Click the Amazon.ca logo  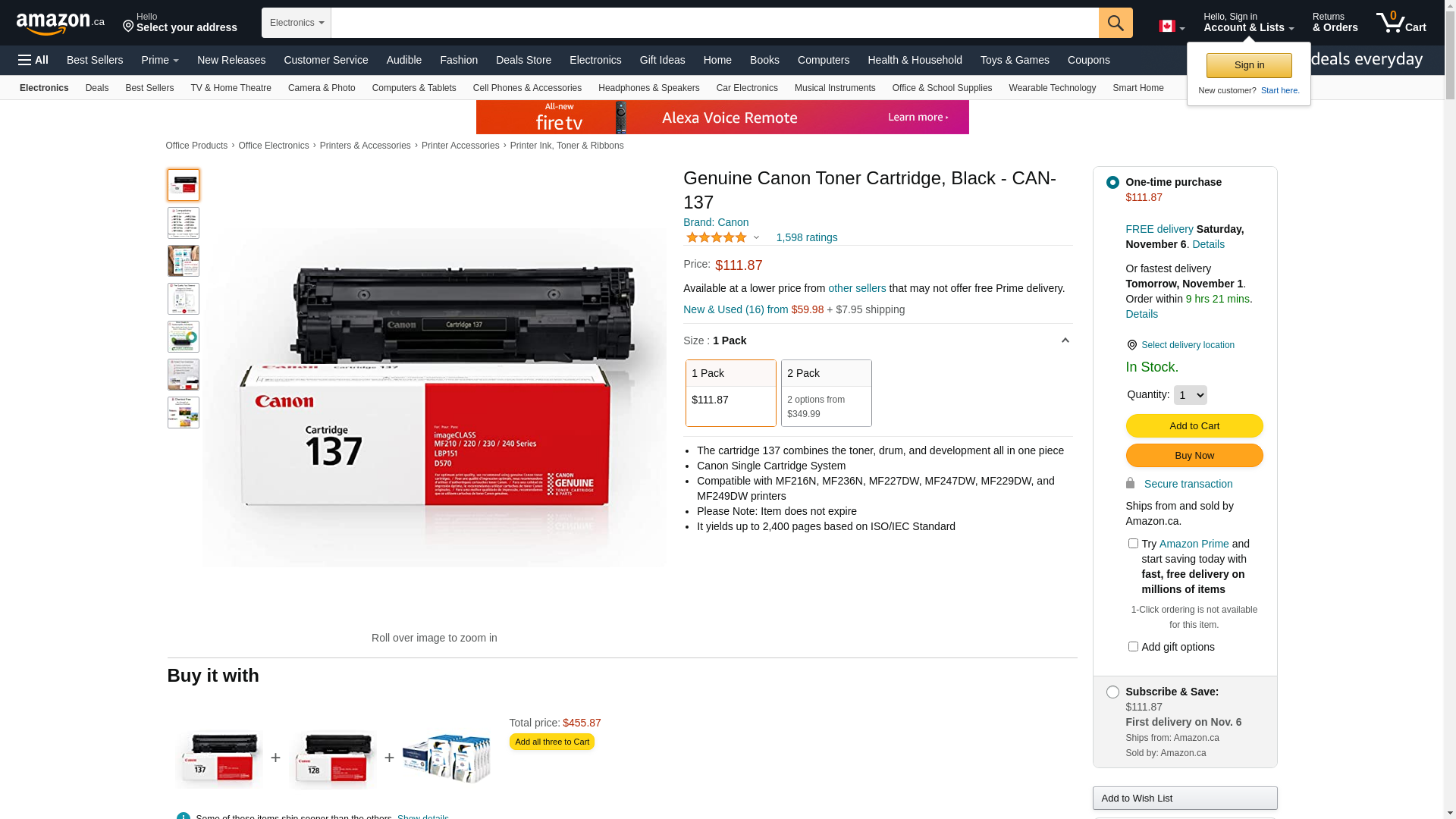click(61, 24)
